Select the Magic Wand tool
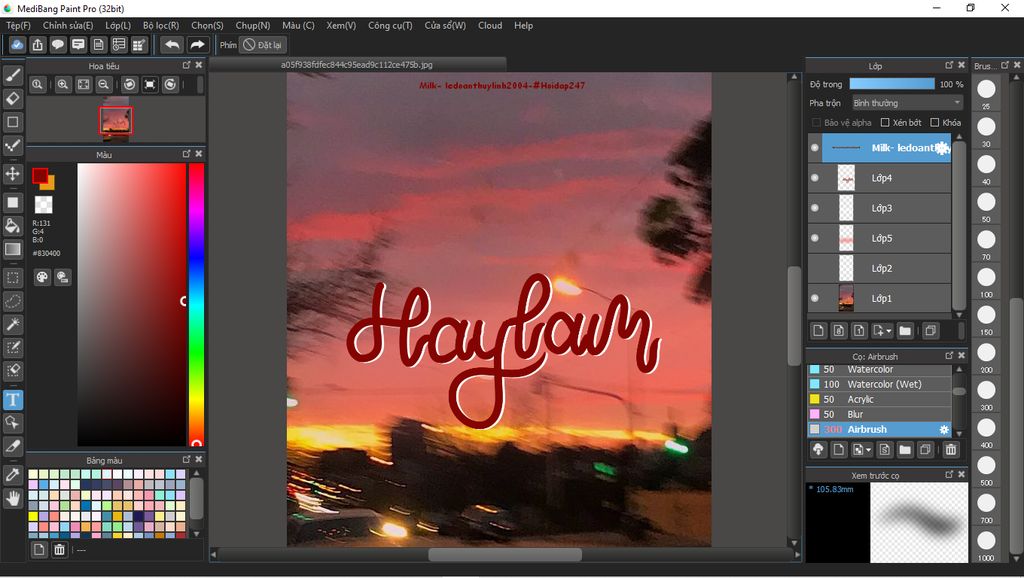1024x578 pixels. [x=12, y=324]
